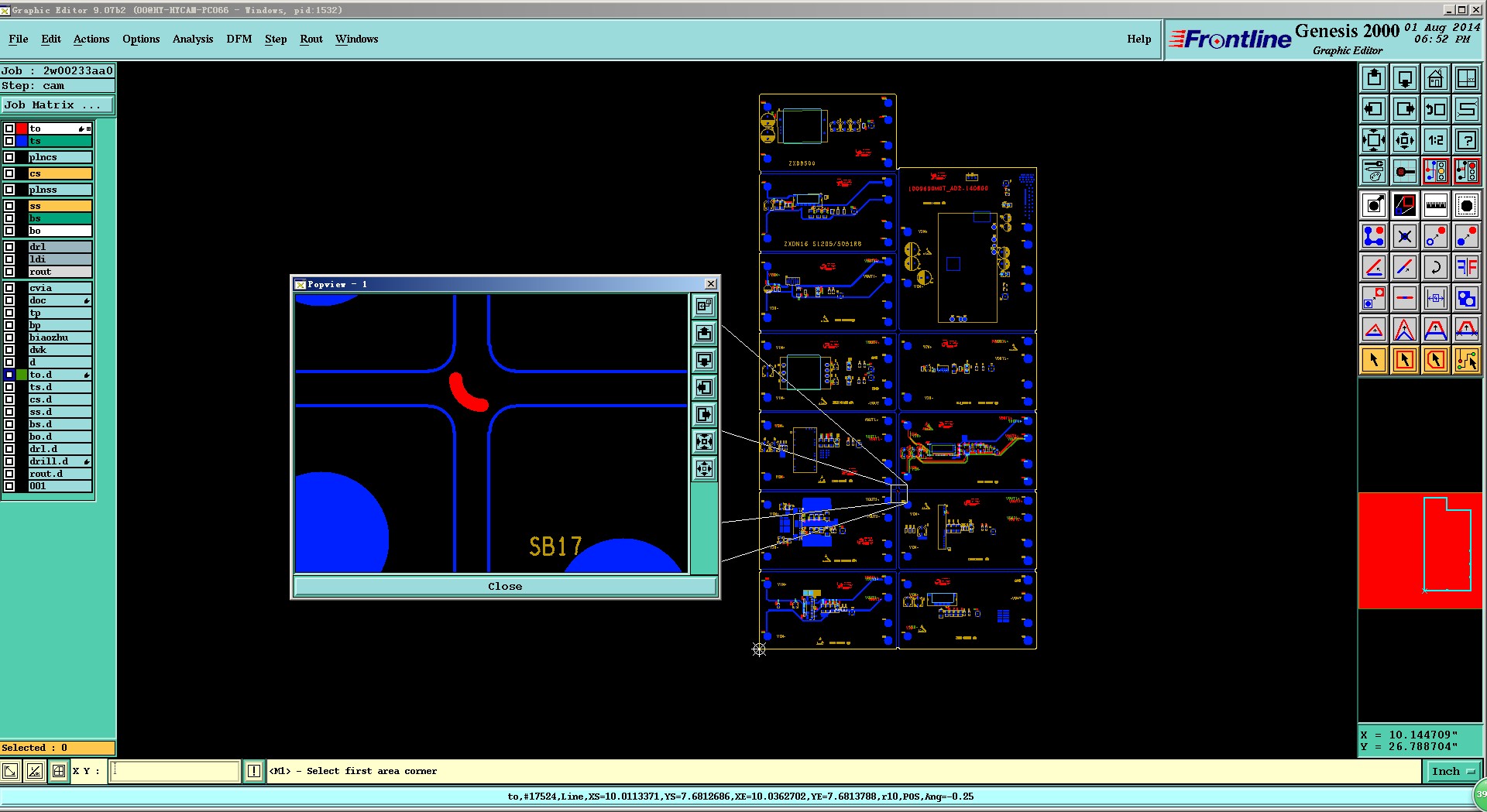Open the Help menu

coord(1138,39)
